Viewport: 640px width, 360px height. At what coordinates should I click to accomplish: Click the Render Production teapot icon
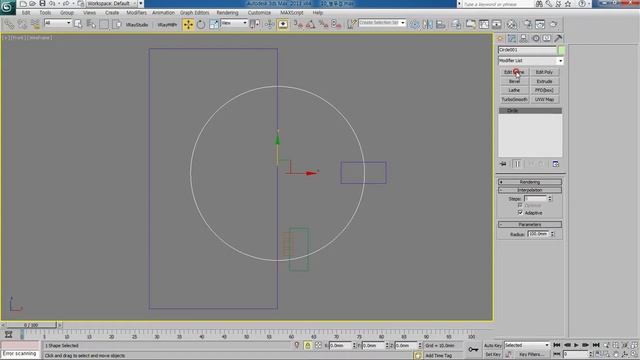click(x=553, y=24)
